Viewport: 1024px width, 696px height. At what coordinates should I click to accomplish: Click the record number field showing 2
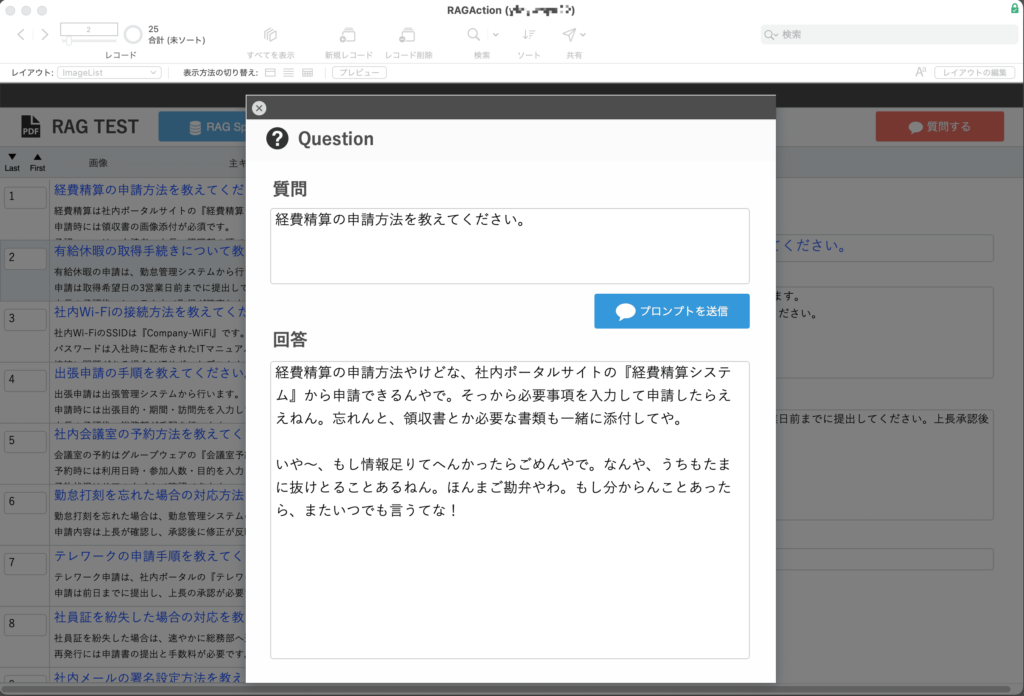(89, 29)
